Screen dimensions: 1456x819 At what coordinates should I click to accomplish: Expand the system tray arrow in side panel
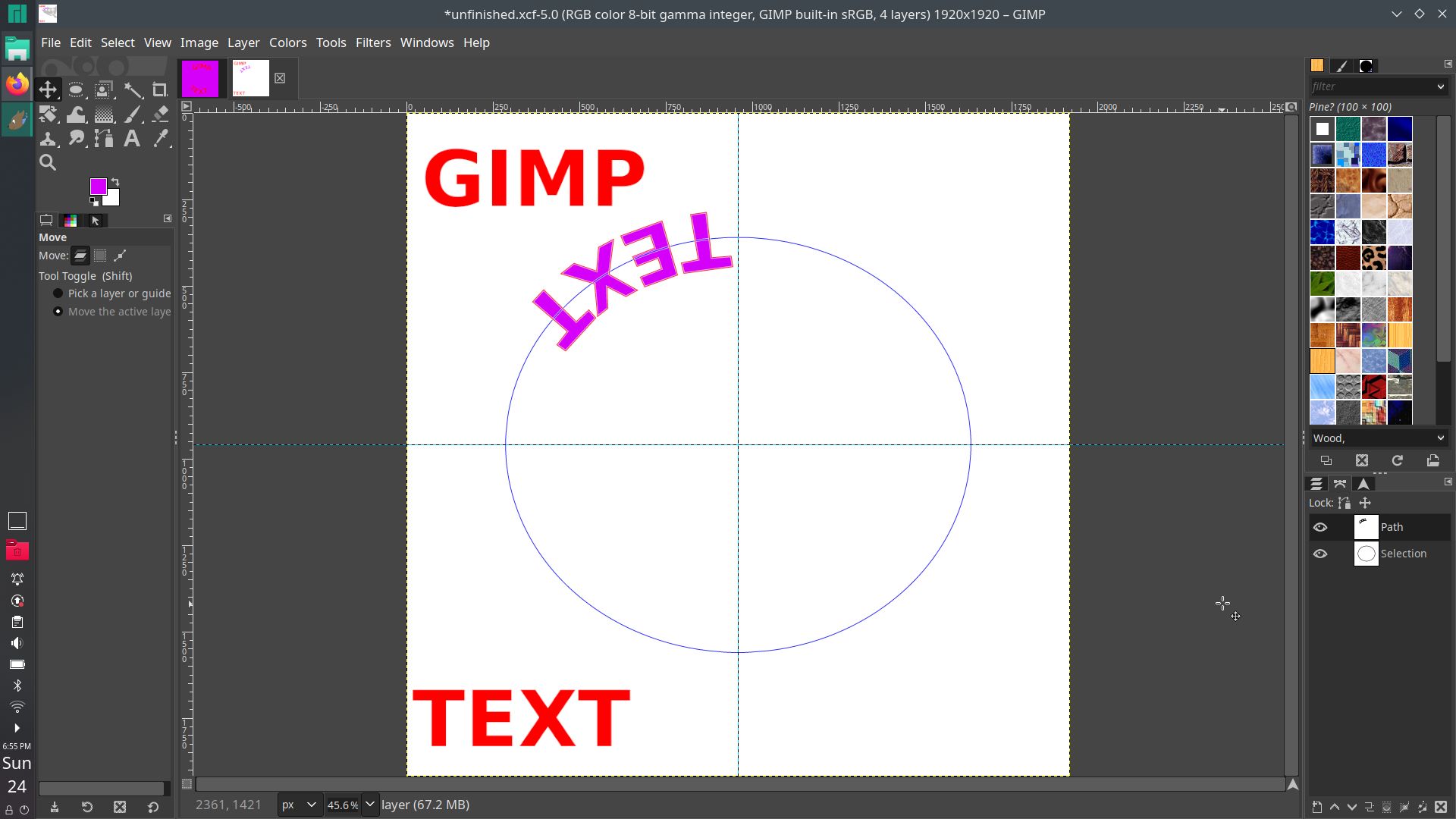(x=17, y=728)
